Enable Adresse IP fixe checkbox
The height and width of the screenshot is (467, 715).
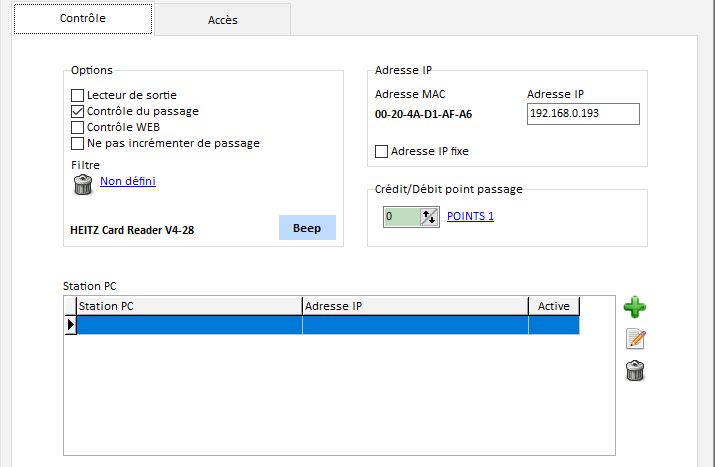point(381,152)
